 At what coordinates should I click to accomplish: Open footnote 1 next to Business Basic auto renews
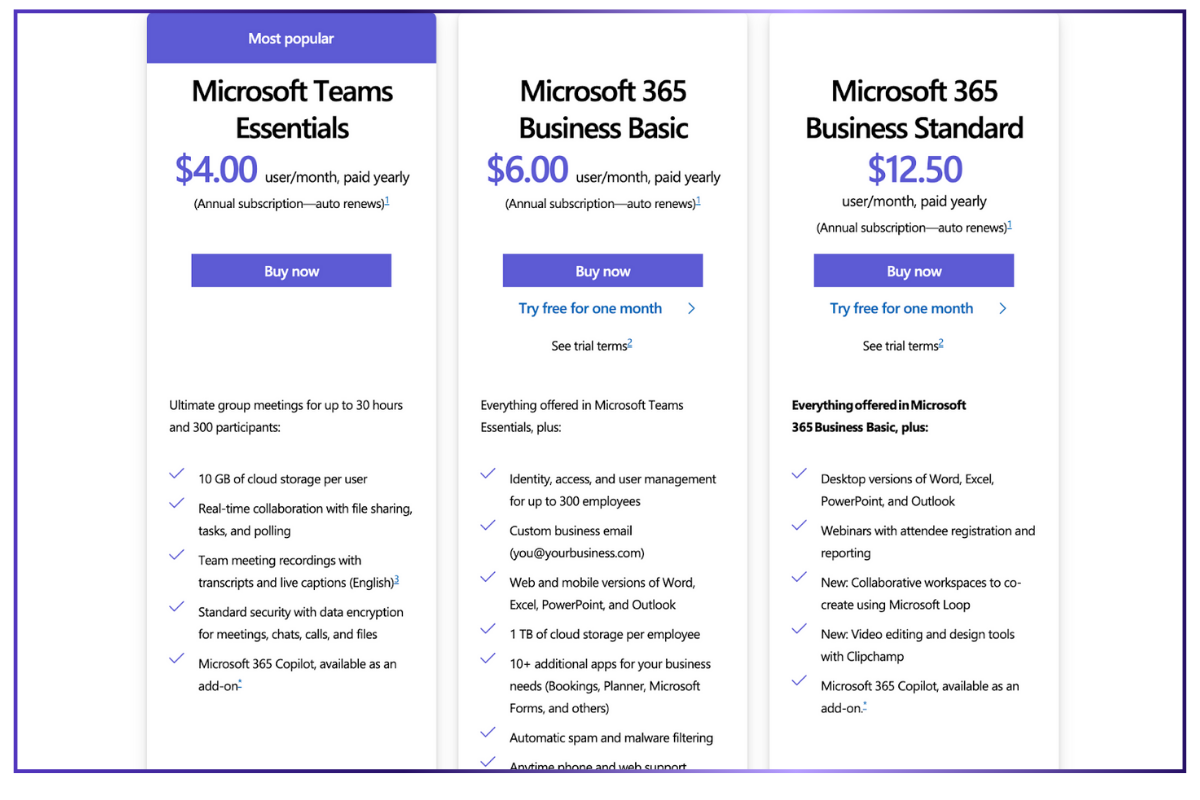pos(698,201)
